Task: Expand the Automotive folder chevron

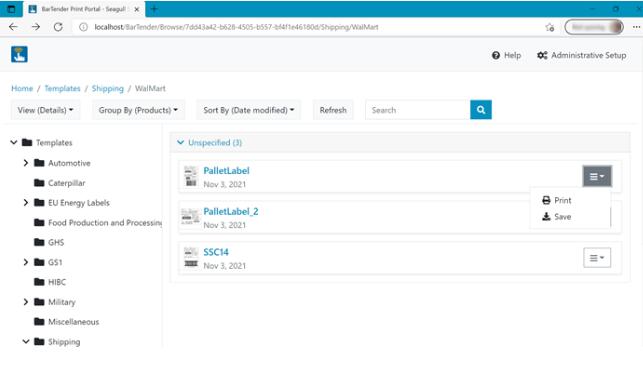Action: tap(26, 163)
